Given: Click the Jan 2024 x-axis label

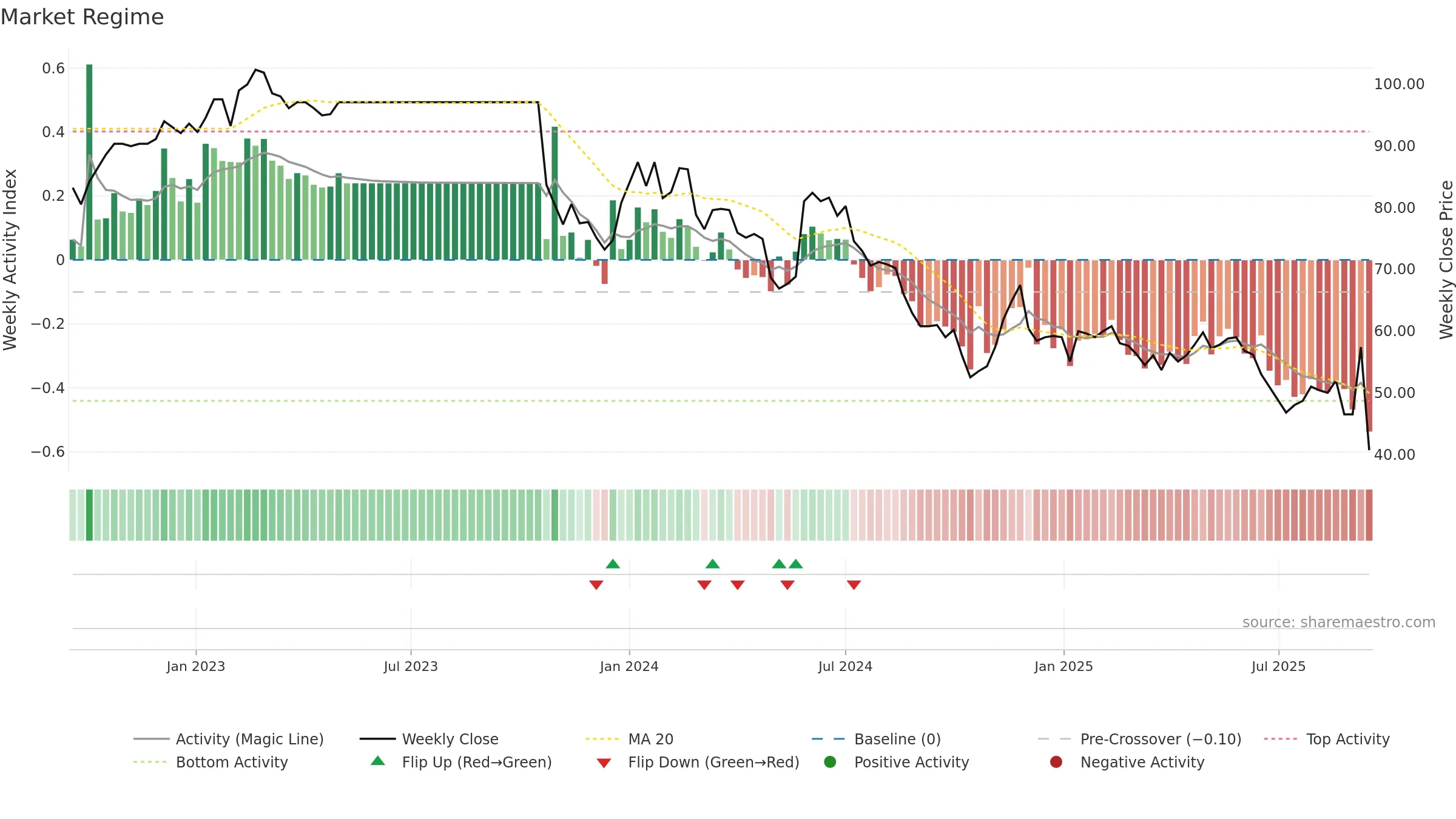Looking at the screenshot, I should [629, 667].
